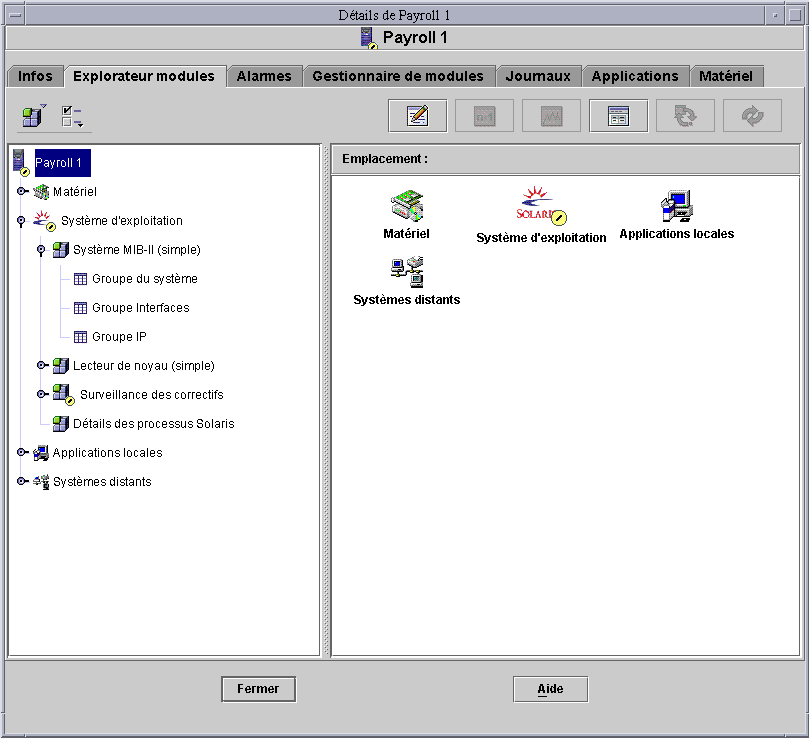Collapse the Système MIB-II (simple) node
The height and width of the screenshot is (738, 809).
click(41, 250)
